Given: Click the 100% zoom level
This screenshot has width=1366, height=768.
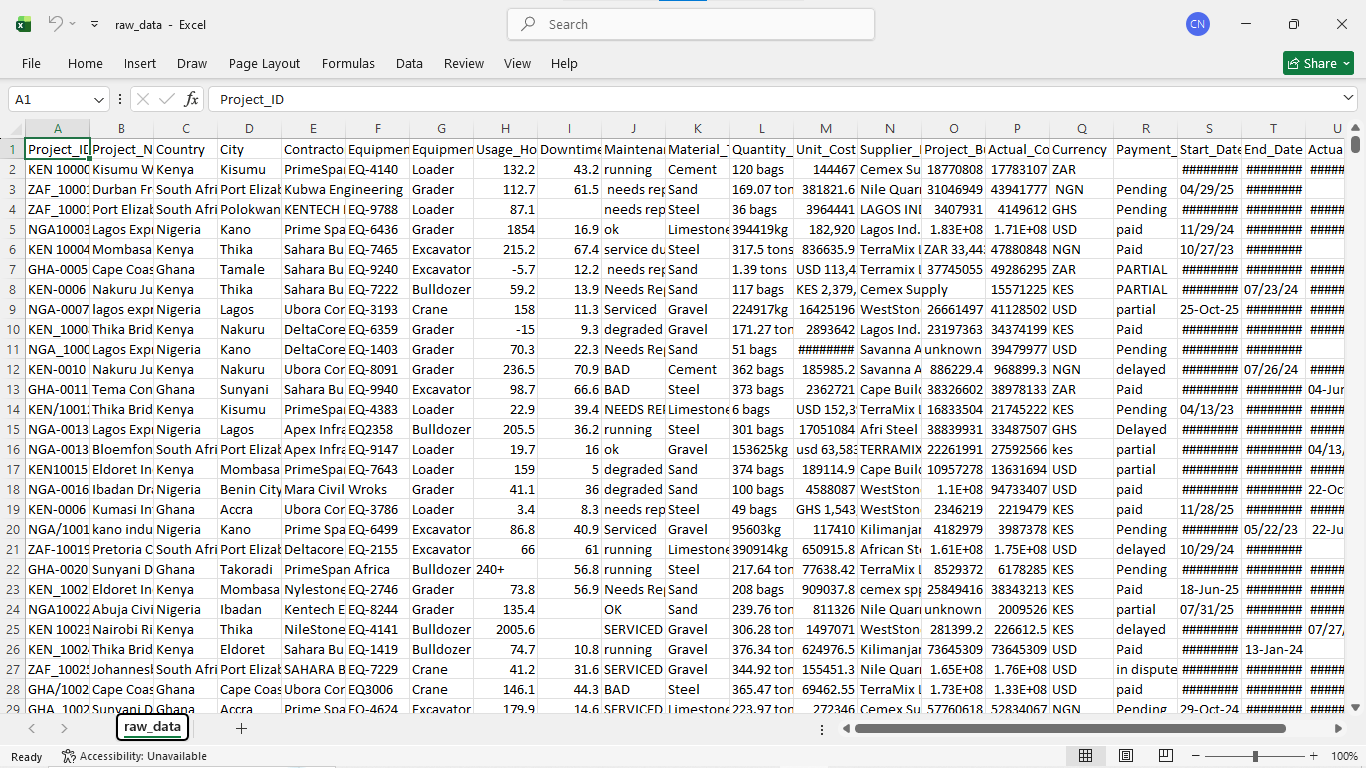Looking at the screenshot, I should (x=1343, y=756).
